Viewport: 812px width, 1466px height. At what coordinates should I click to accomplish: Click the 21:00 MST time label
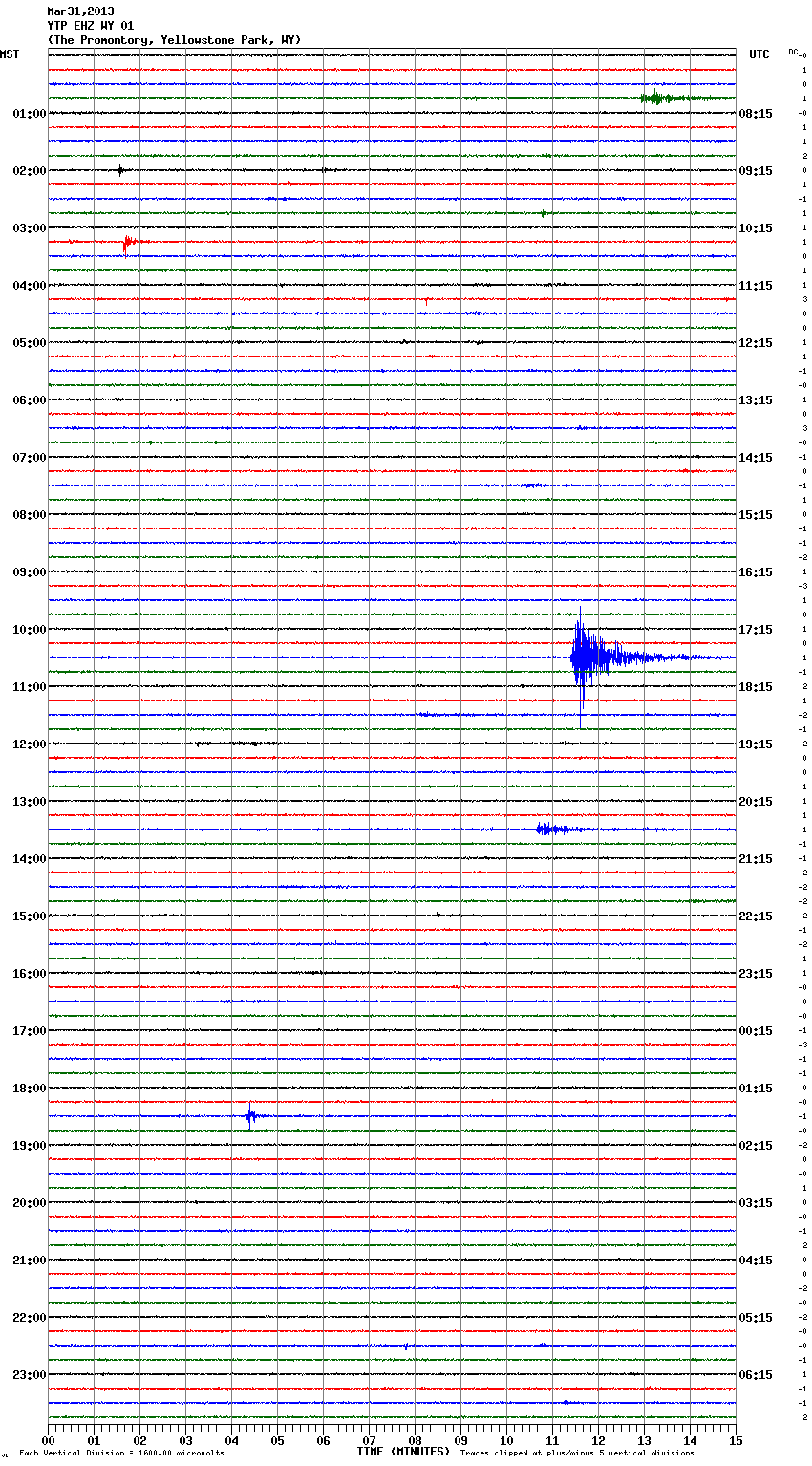point(29,1261)
